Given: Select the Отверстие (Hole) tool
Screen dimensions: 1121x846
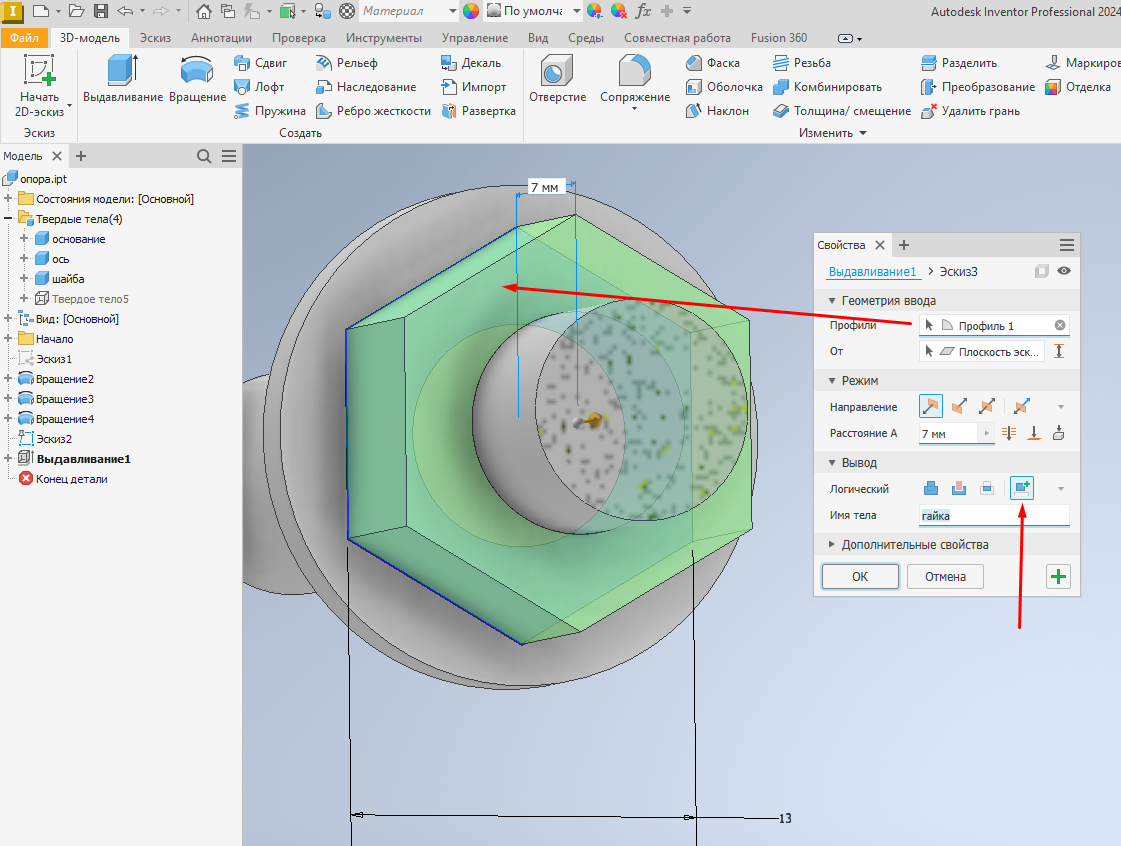Looking at the screenshot, I should point(557,79).
